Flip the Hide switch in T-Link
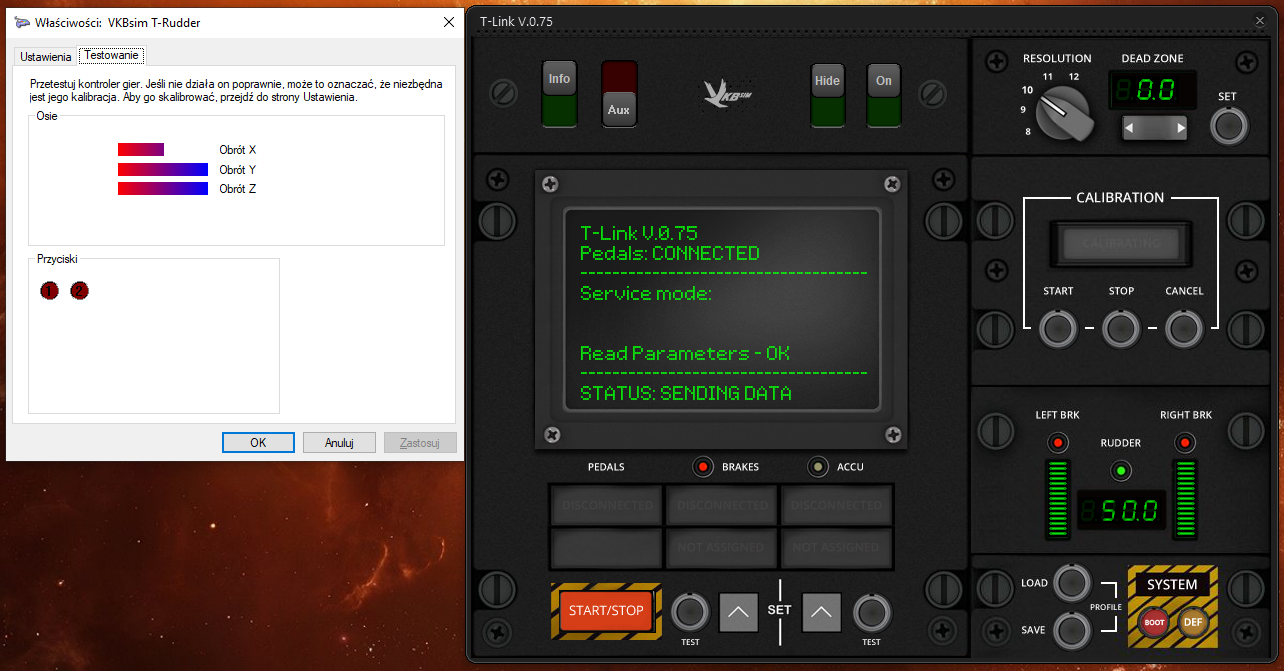Viewport: 1284px width, 671px height. (x=827, y=94)
